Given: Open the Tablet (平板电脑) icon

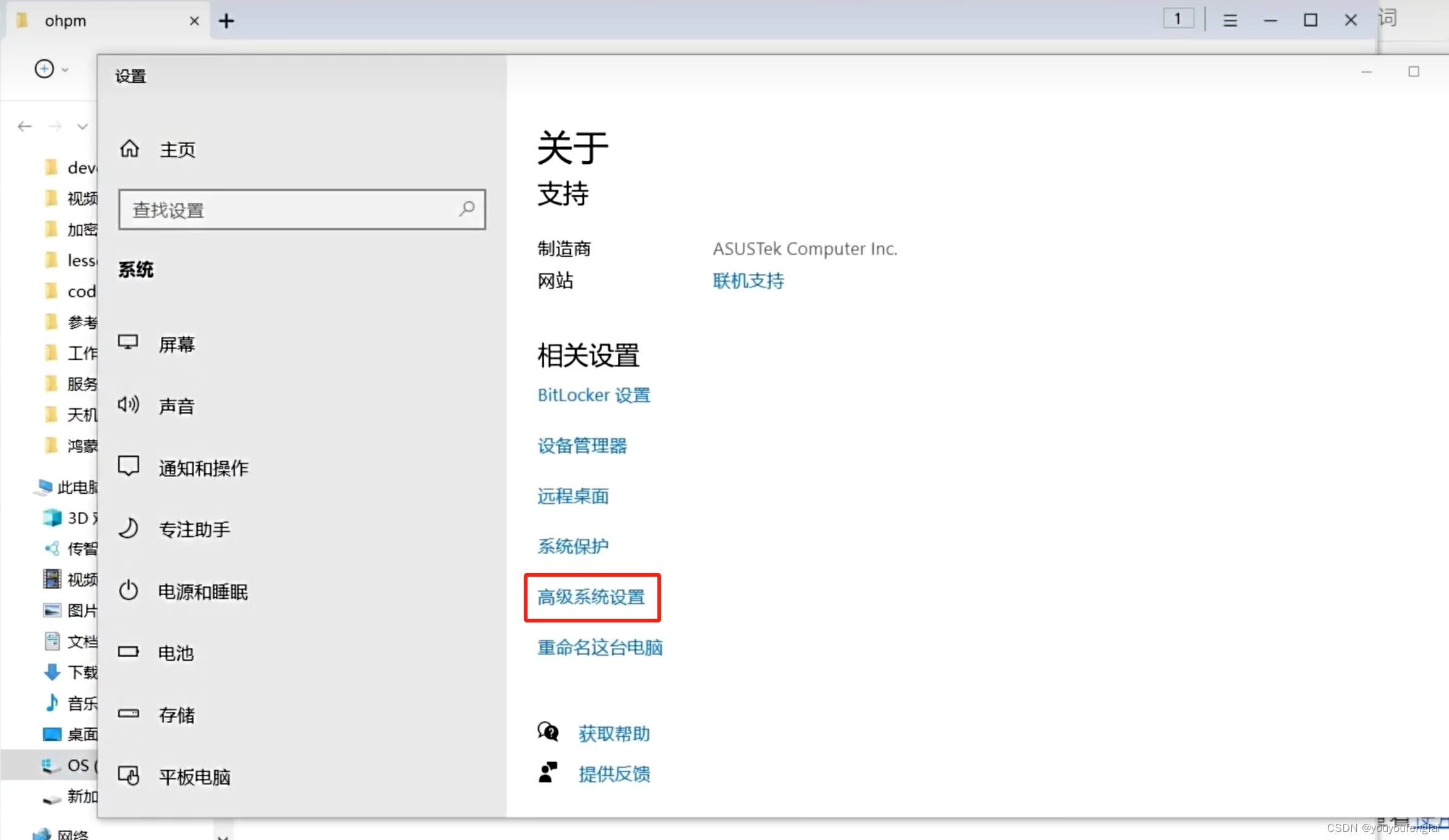Looking at the screenshot, I should tap(129, 775).
